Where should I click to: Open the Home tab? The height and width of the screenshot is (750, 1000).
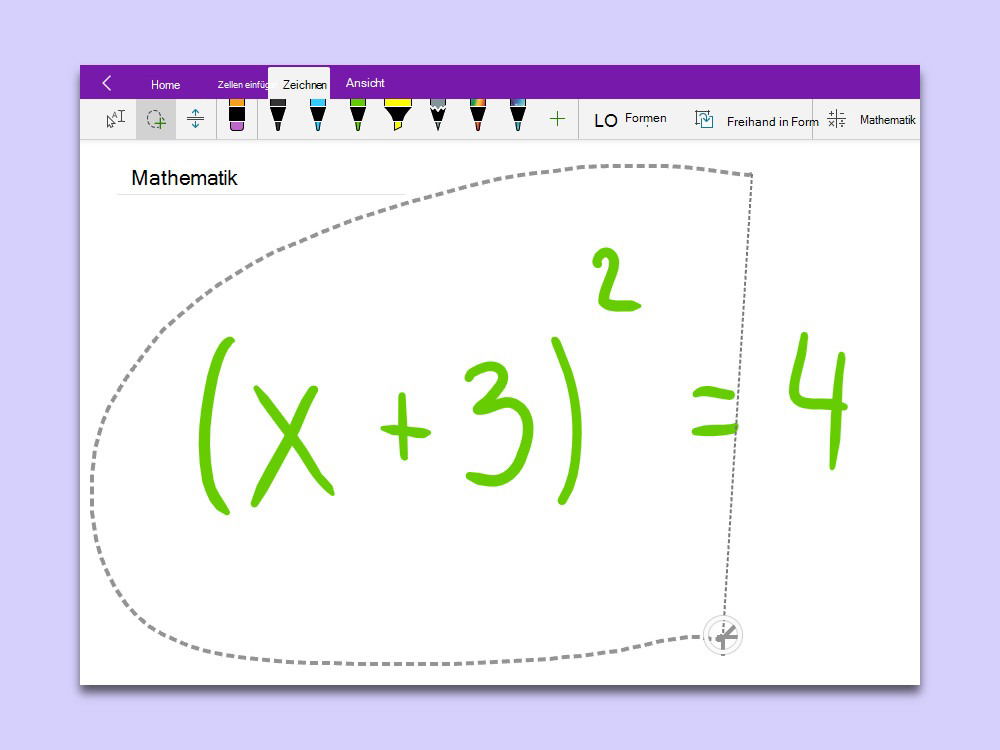point(165,85)
